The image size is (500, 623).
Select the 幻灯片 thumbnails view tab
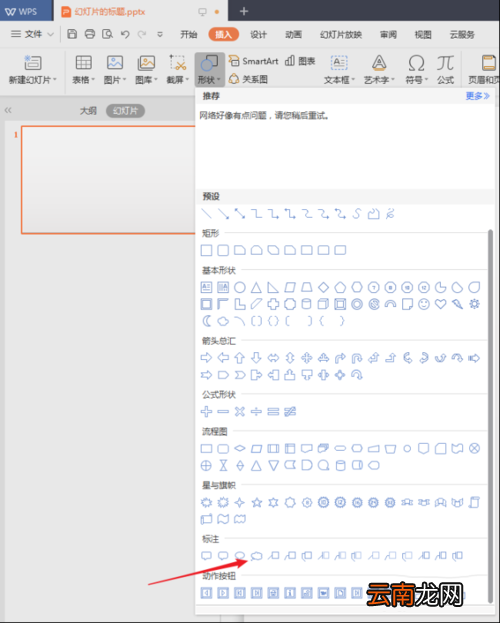pos(125,110)
